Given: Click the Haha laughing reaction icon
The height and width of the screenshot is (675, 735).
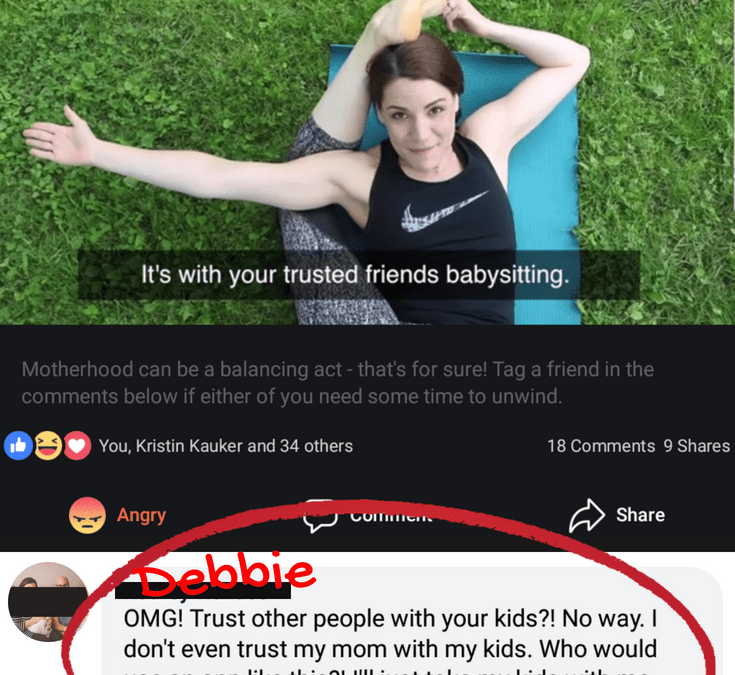Looking at the screenshot, I should pyautogui.click(x=48, y=445).
